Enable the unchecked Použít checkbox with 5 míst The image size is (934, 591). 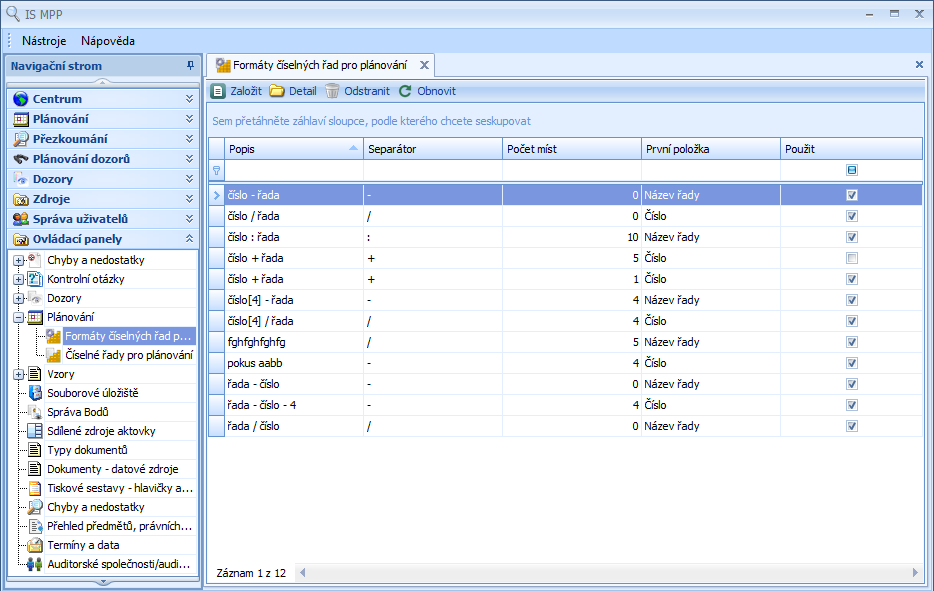pos(852,258)
